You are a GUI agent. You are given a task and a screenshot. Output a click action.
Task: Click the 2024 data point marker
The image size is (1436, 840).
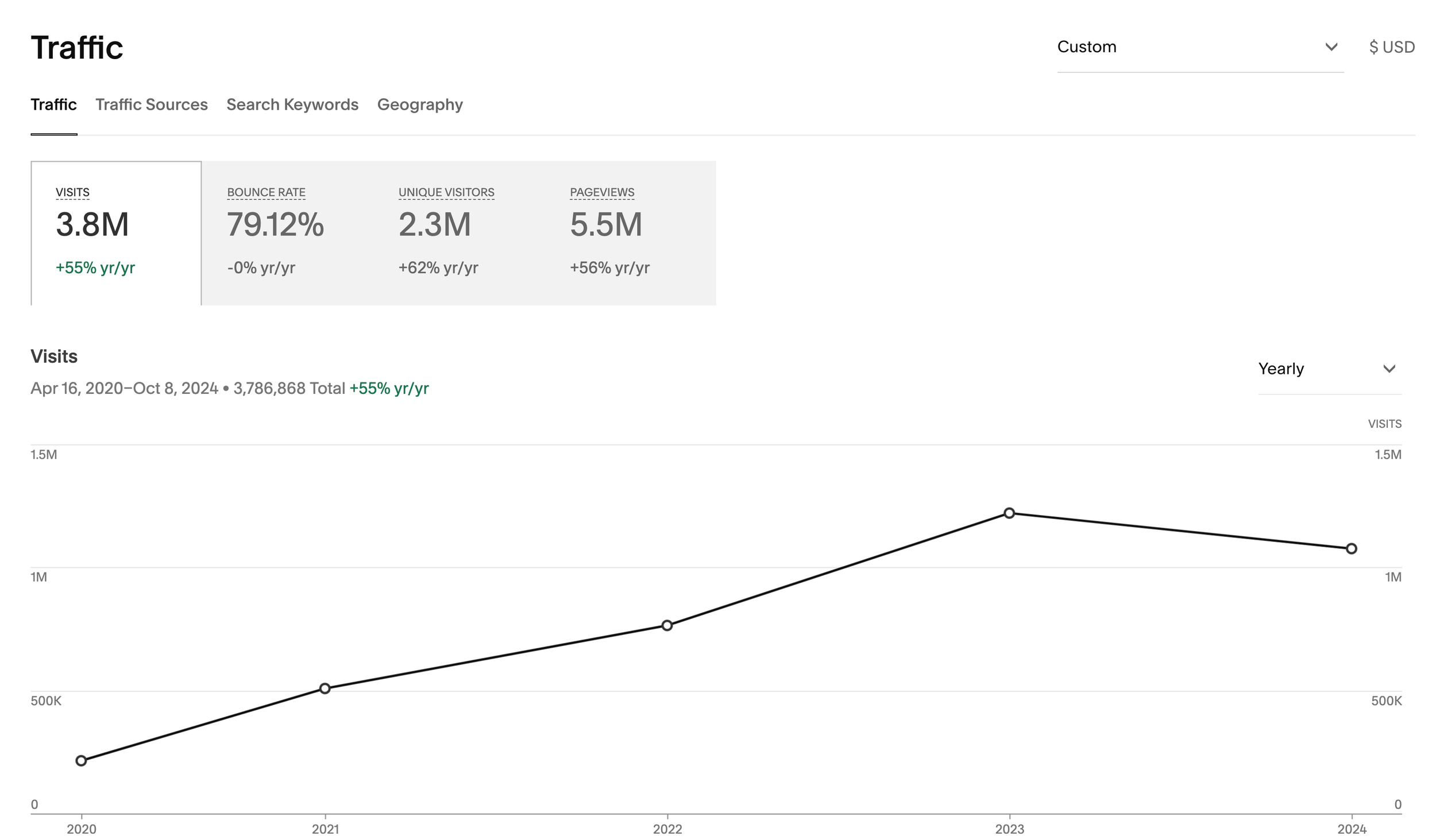(x=1352, y=548)
